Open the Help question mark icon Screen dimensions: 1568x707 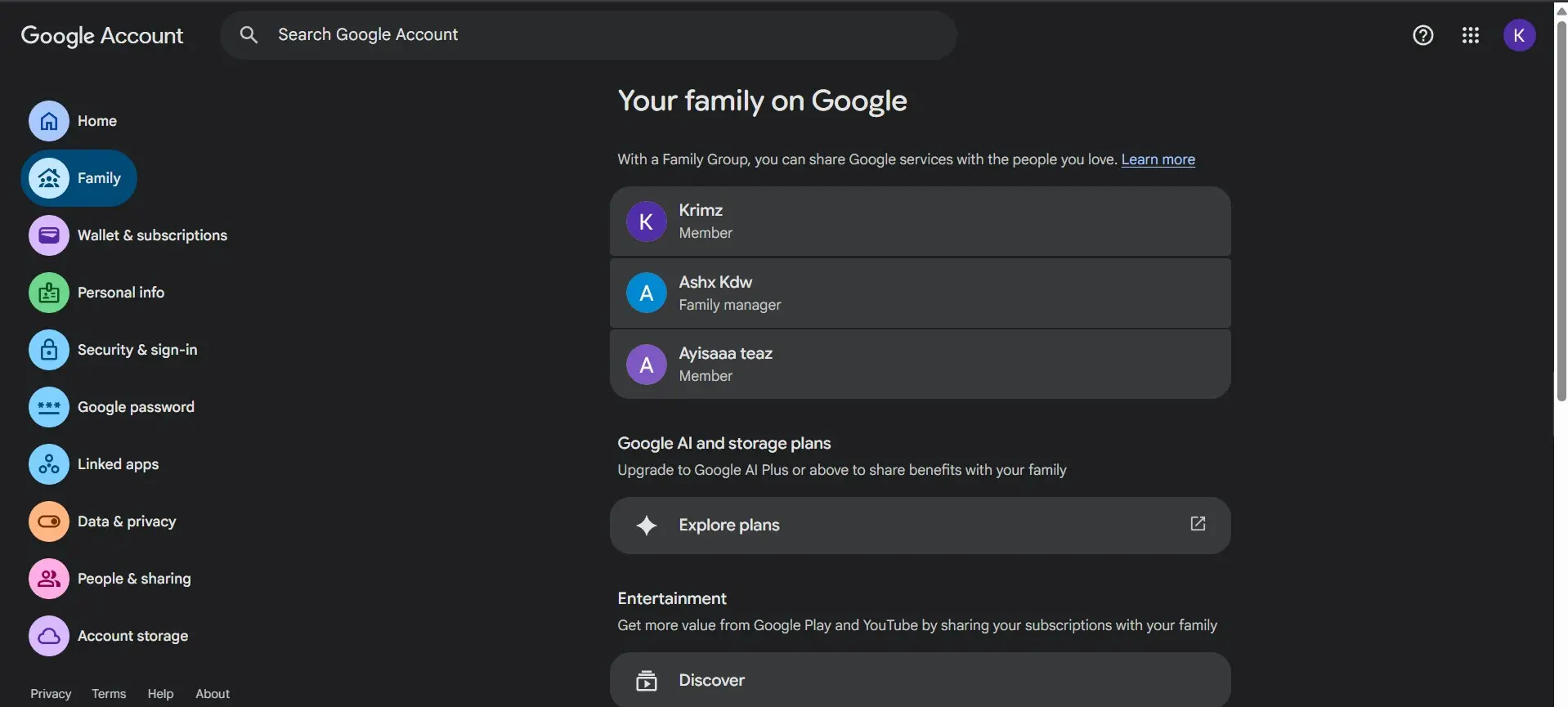click(1423, 35)
